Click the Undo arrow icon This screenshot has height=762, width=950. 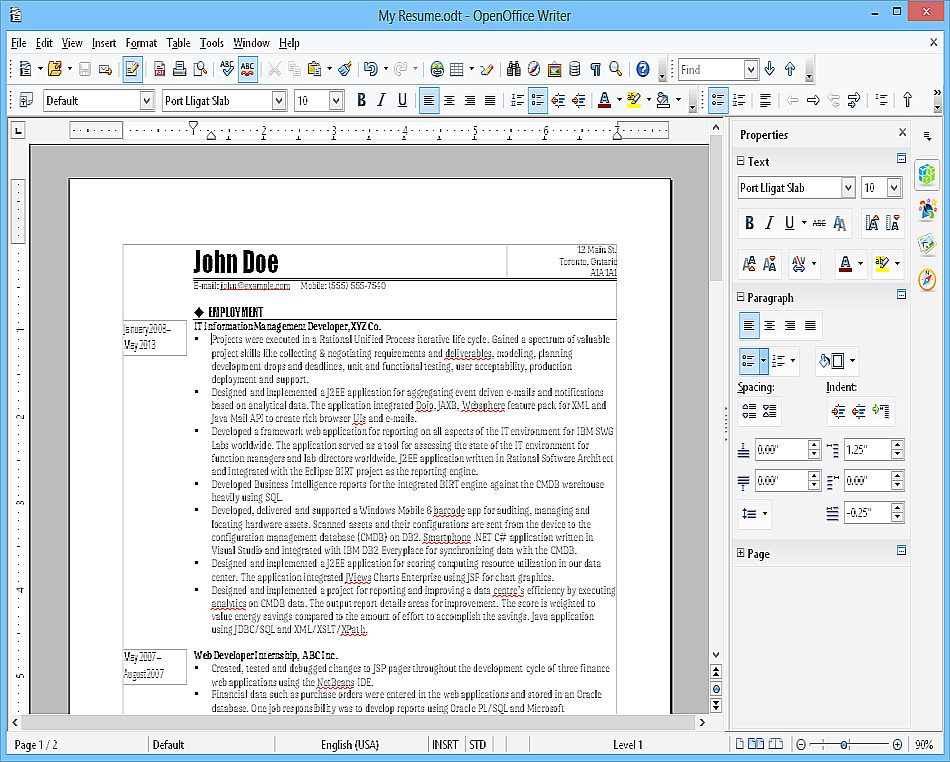tap(371, 69)
